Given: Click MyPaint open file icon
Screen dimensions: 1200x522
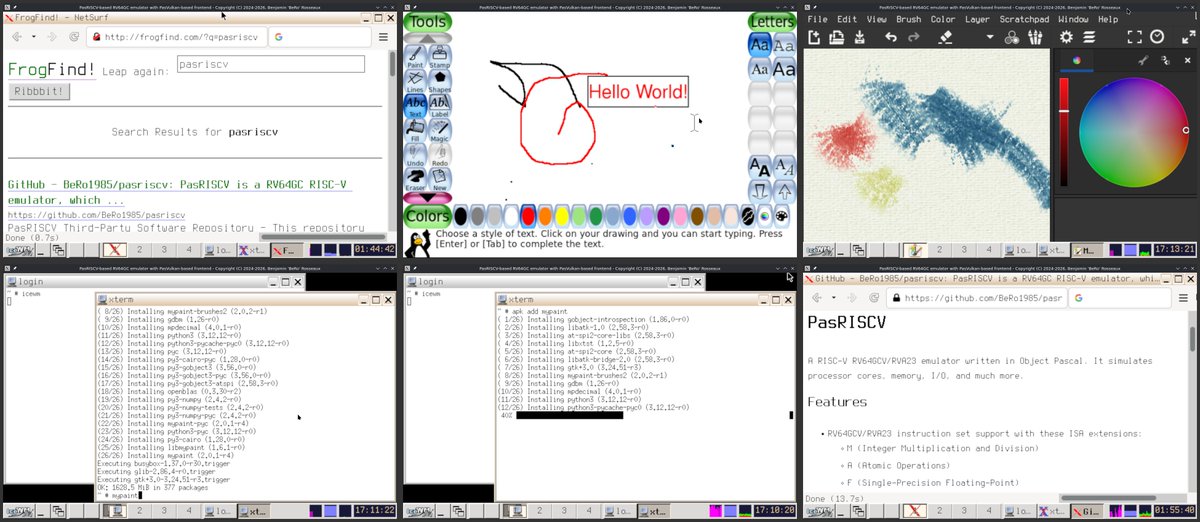Looking at the screenshot, I should [x=837, y=37].
